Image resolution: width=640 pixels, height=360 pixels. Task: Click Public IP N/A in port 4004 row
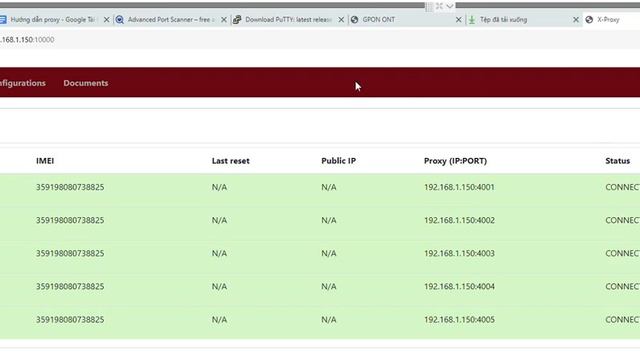329,287
